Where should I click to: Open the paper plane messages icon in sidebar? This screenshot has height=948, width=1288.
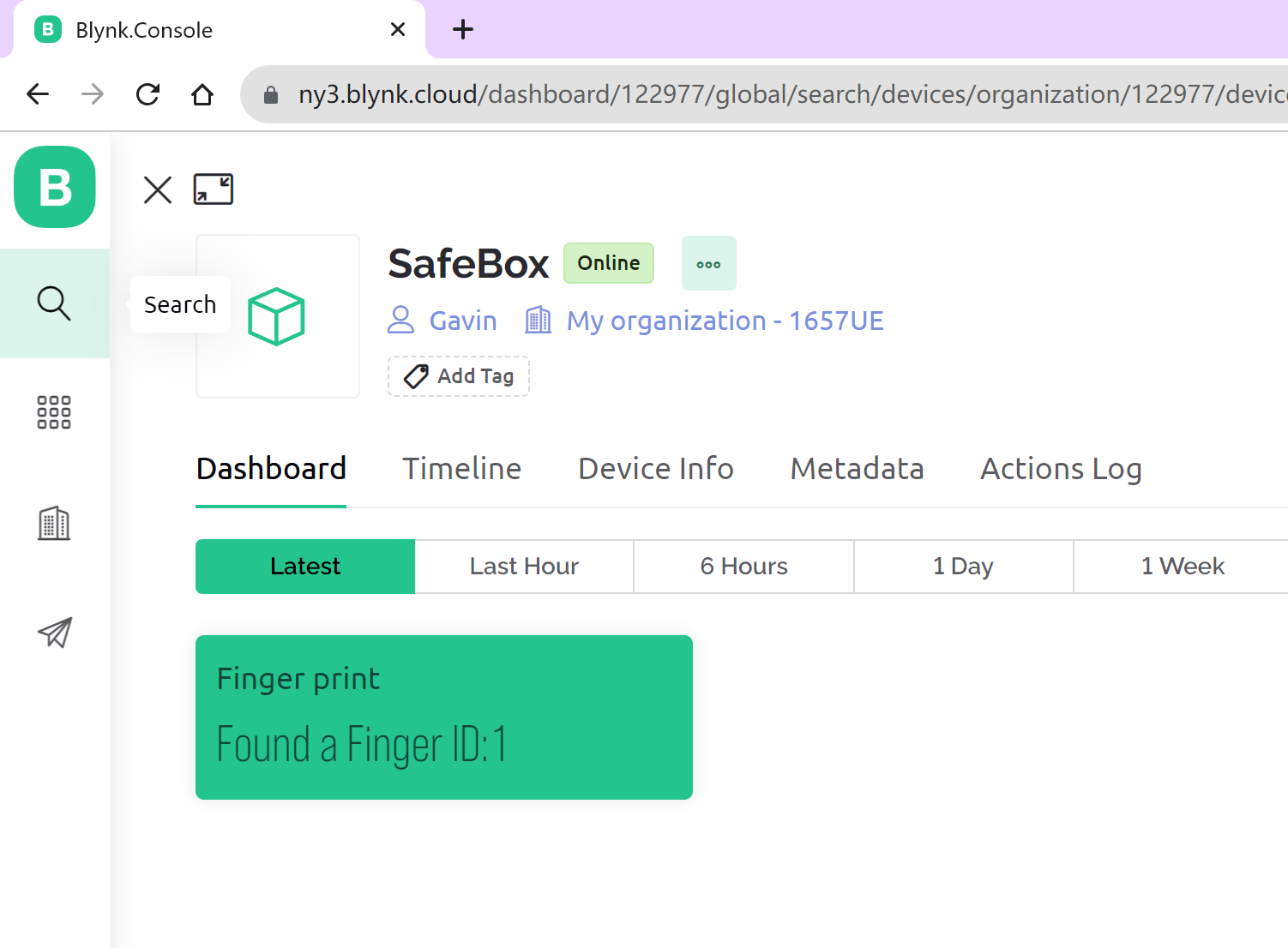pyautogui.click(x=54, y=633)
